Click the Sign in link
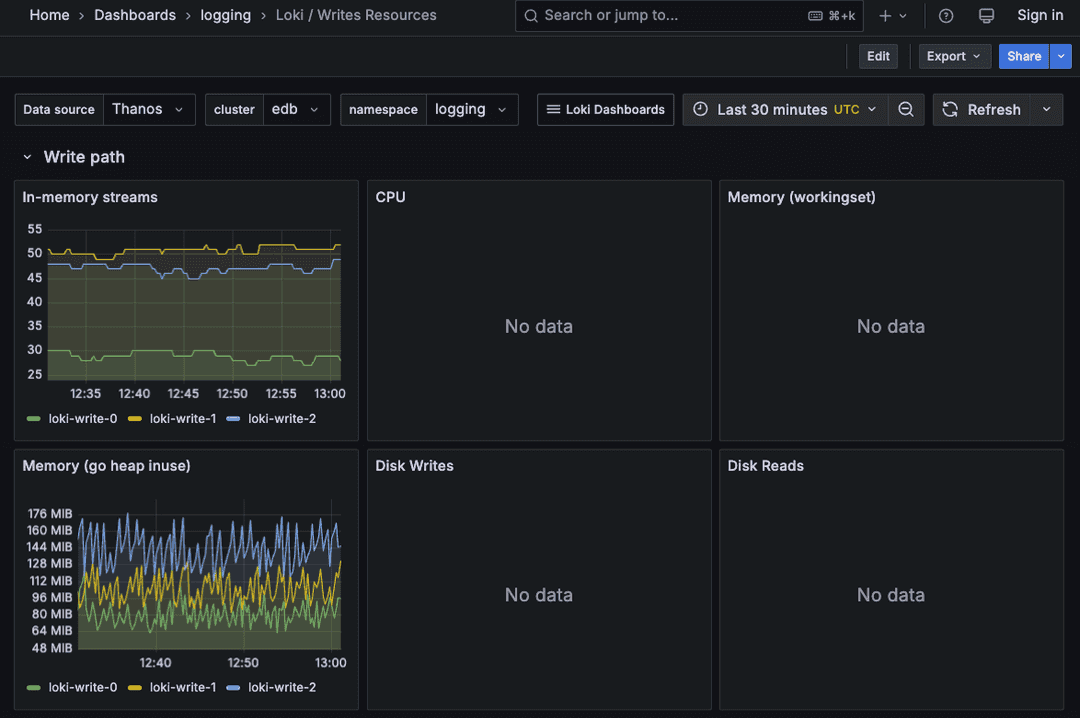Image resolution: width=1080 pixels, height=718 pixels. (x=1040, y=15)
